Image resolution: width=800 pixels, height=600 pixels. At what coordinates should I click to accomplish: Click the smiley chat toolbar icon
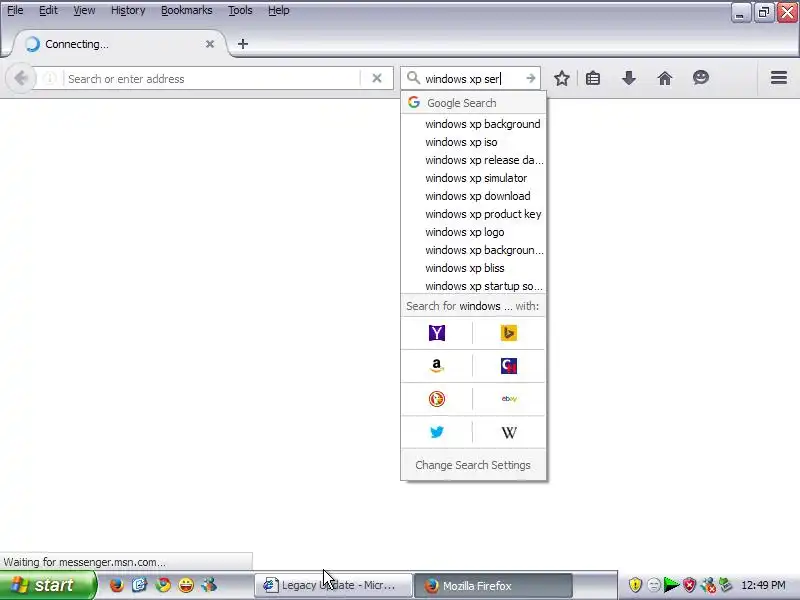pos(701,78)
